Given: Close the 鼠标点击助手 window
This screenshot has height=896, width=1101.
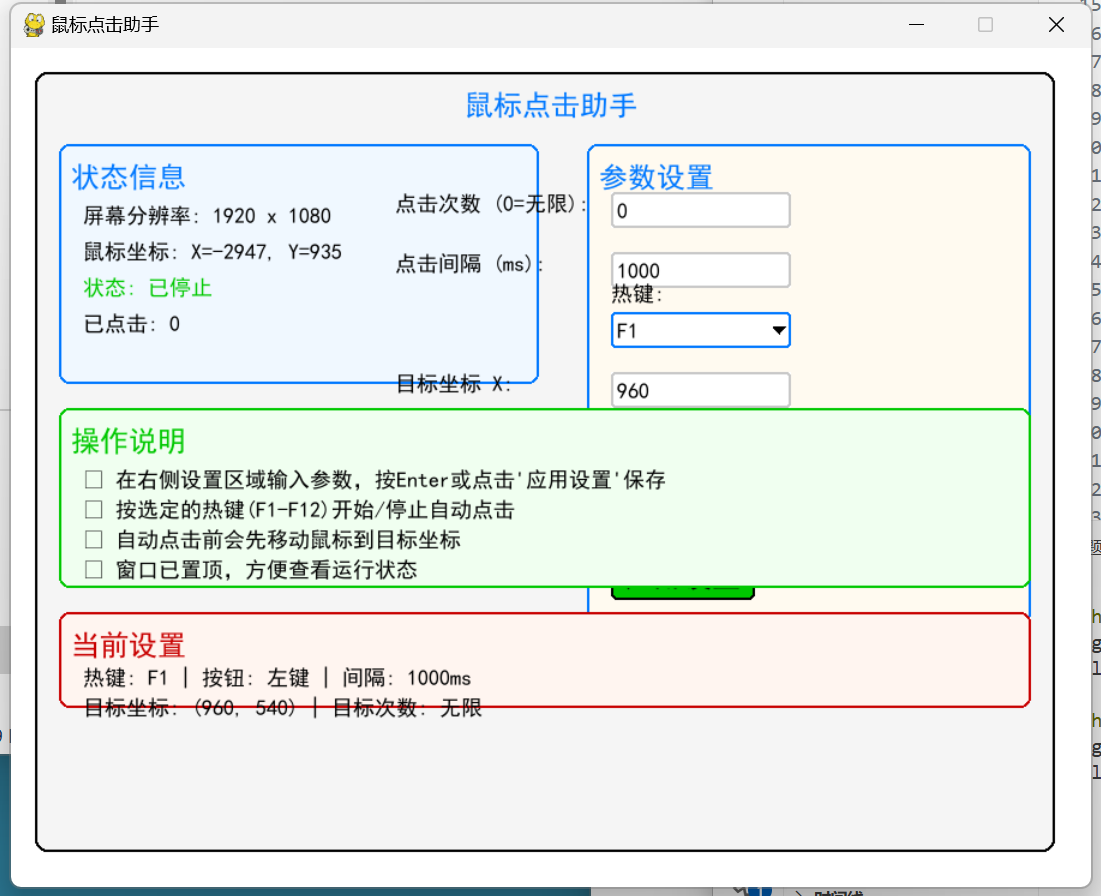Looking at the screenshot, I should coord(1055,25).
